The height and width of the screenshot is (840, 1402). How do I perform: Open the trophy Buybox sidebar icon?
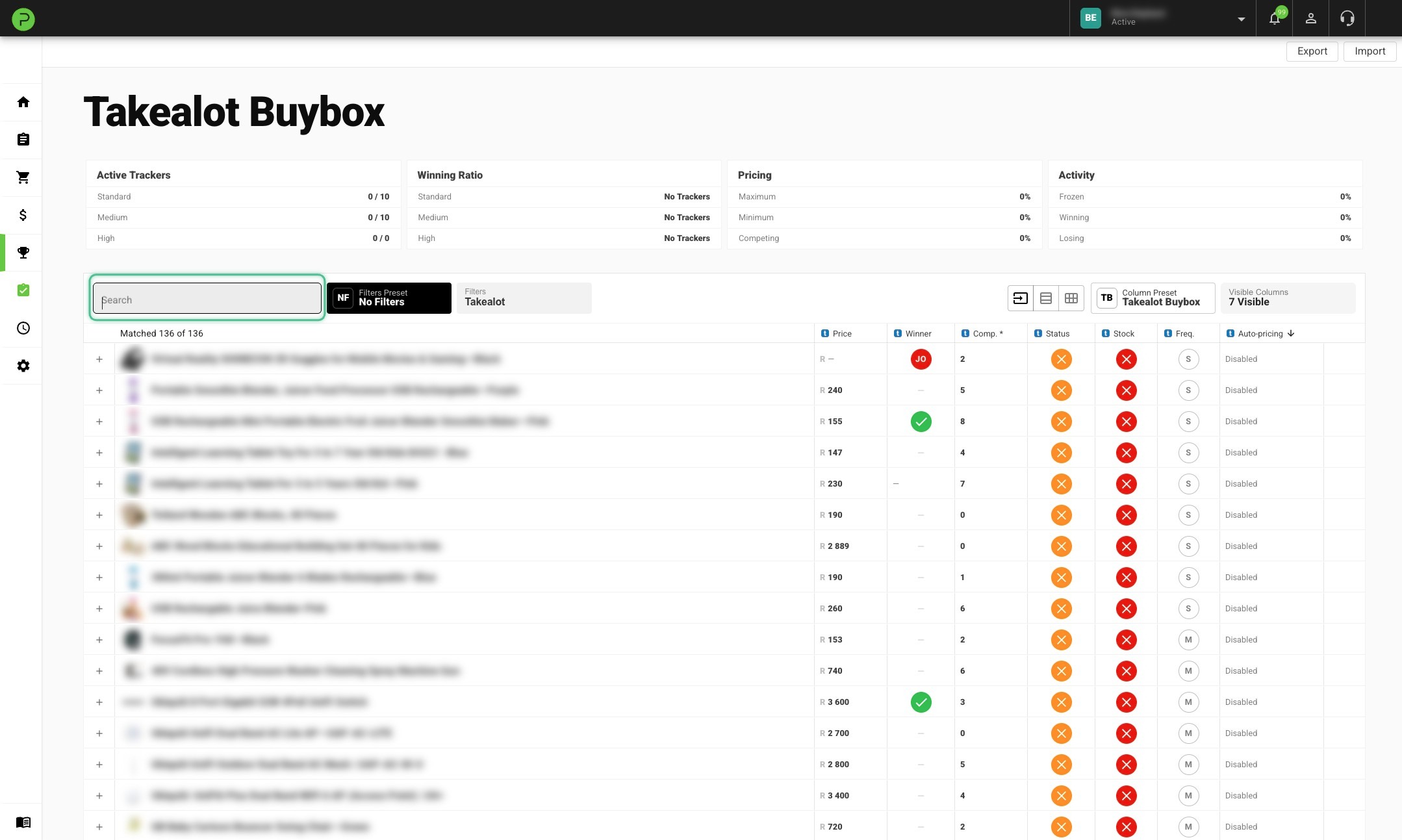23,253
